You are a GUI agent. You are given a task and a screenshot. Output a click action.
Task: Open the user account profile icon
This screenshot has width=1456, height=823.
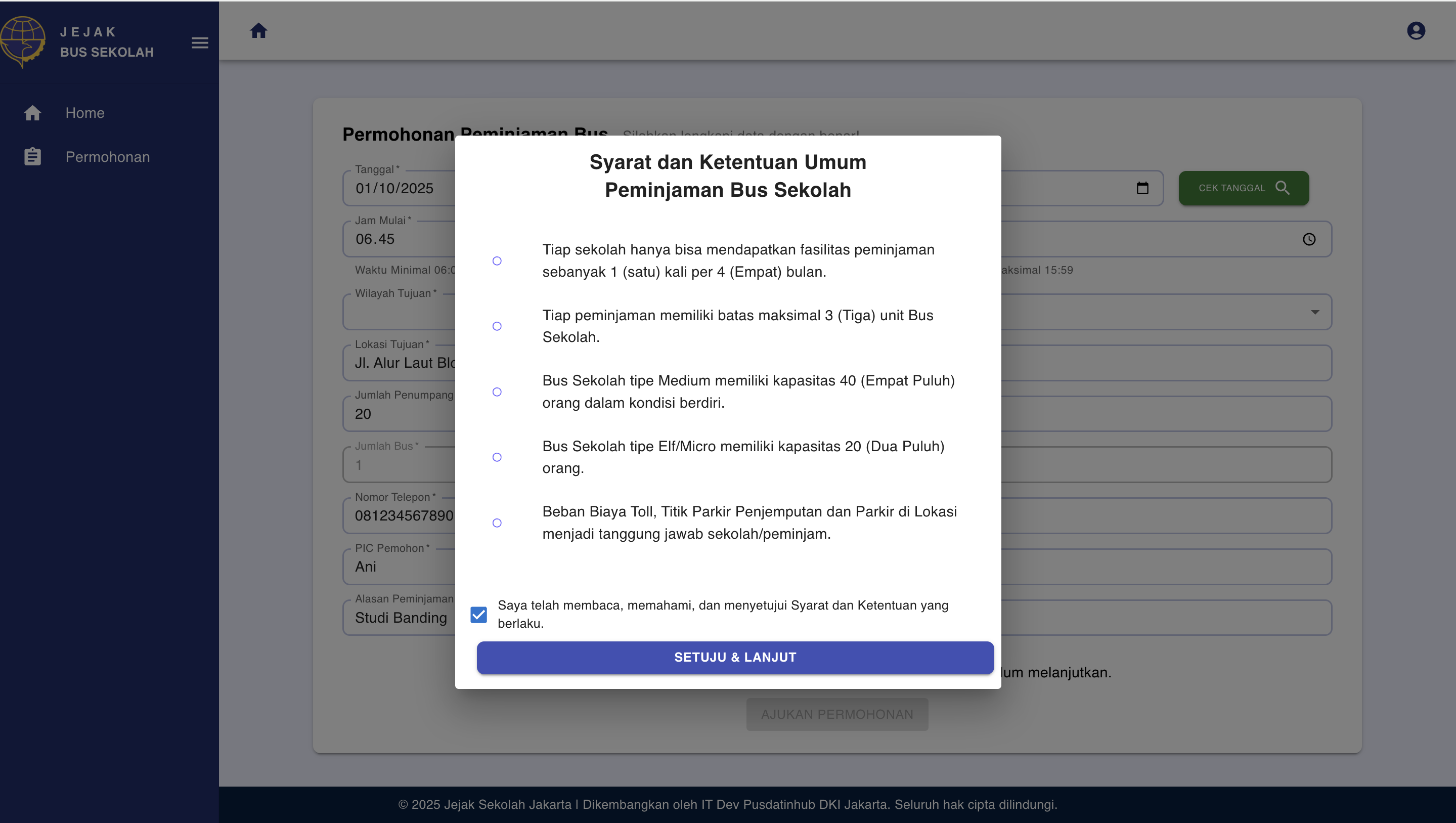point(1416,30)
